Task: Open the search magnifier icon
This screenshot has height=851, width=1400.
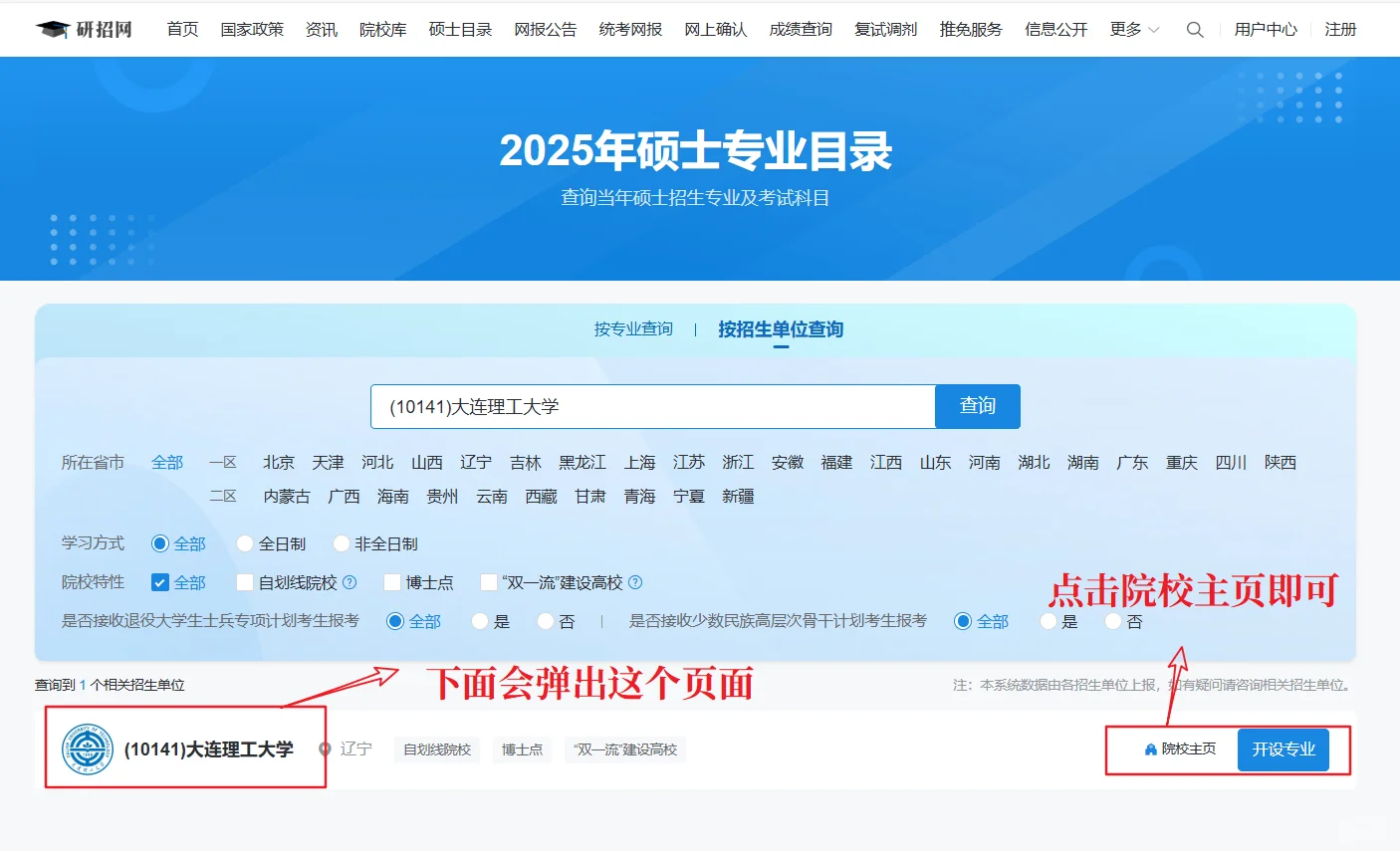Action: point(1194,30)
